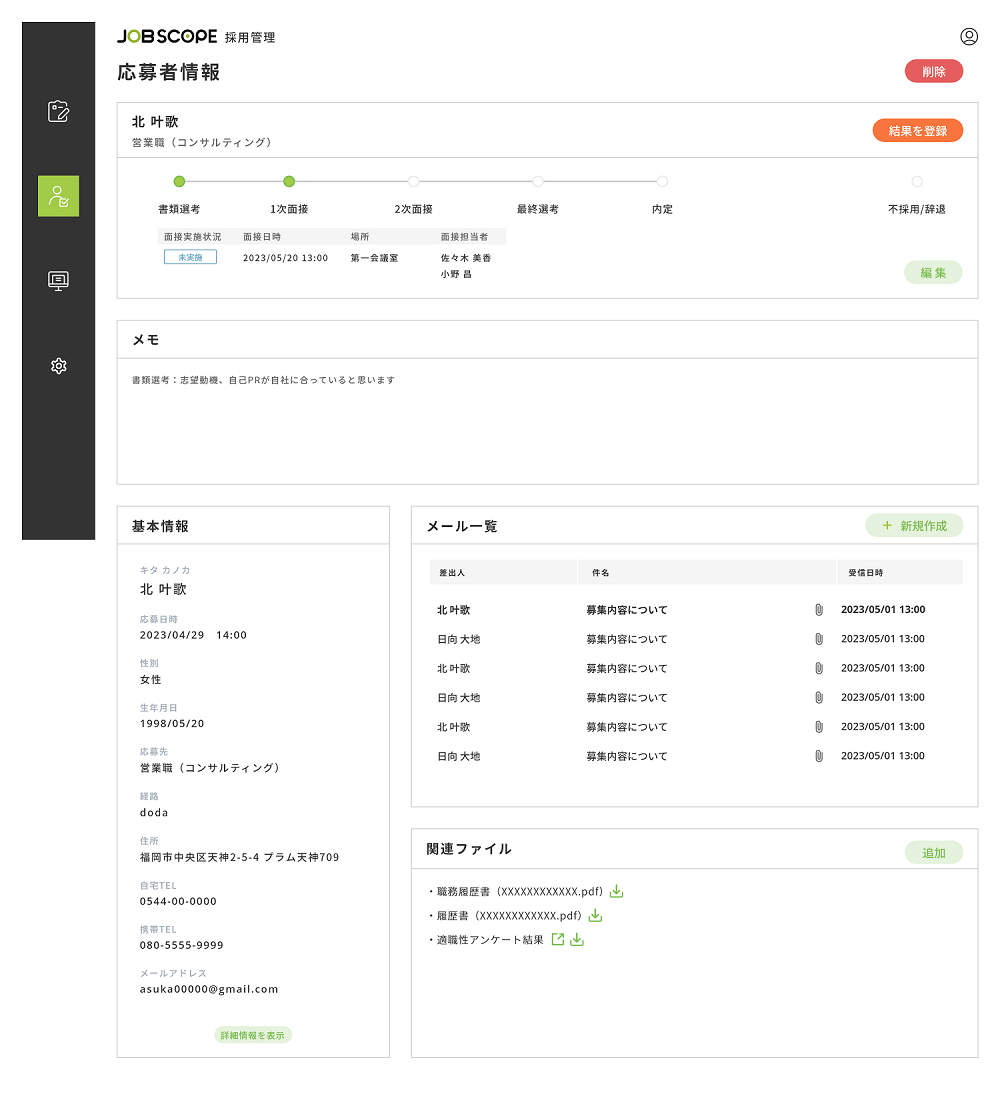Image resolution: width=1000 pixels, height=1098 pixels.
Task: Click the attachment clip in last mail row
Action: click(819, 756)
